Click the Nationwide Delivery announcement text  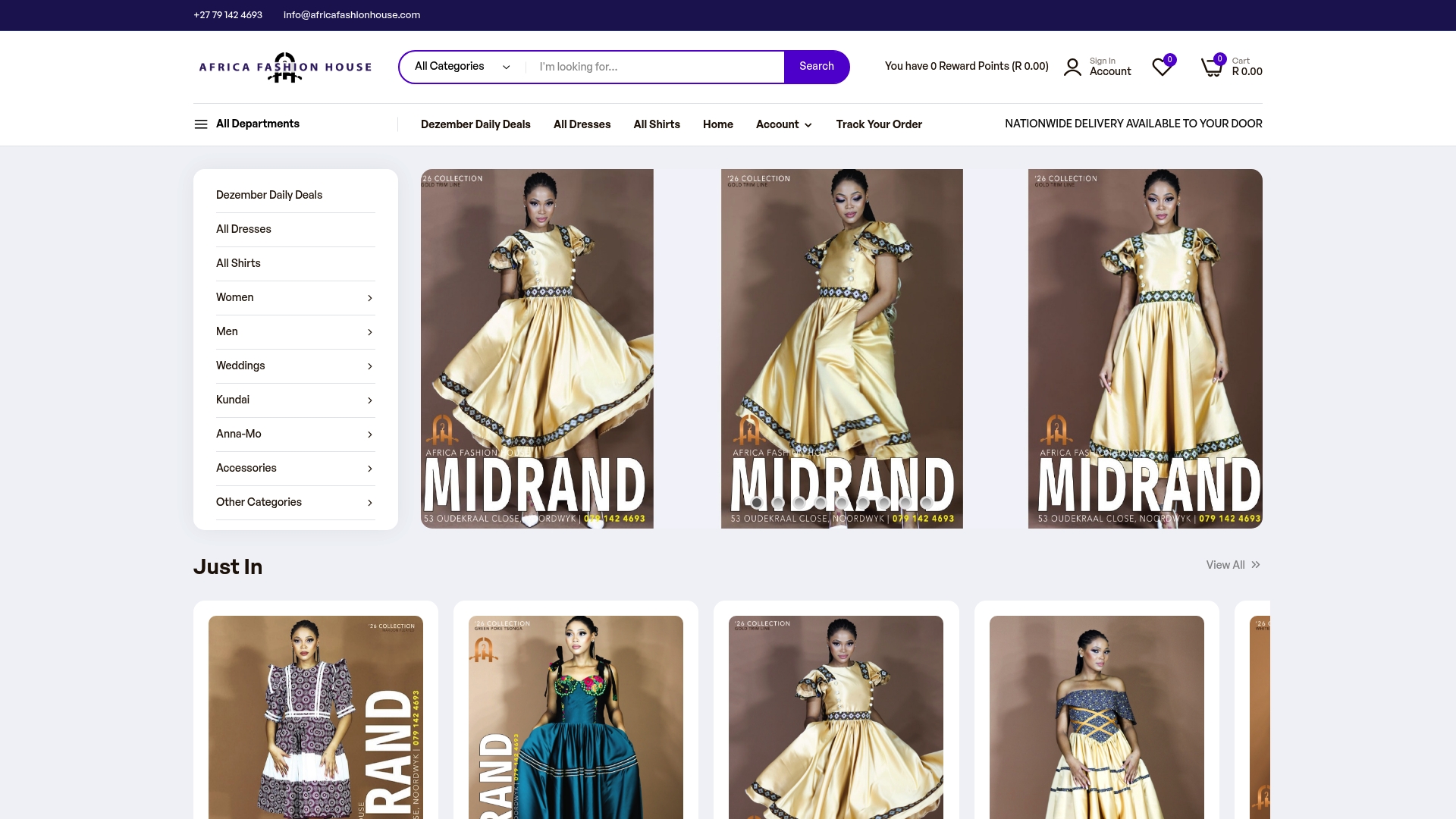tap(1134, 124)
